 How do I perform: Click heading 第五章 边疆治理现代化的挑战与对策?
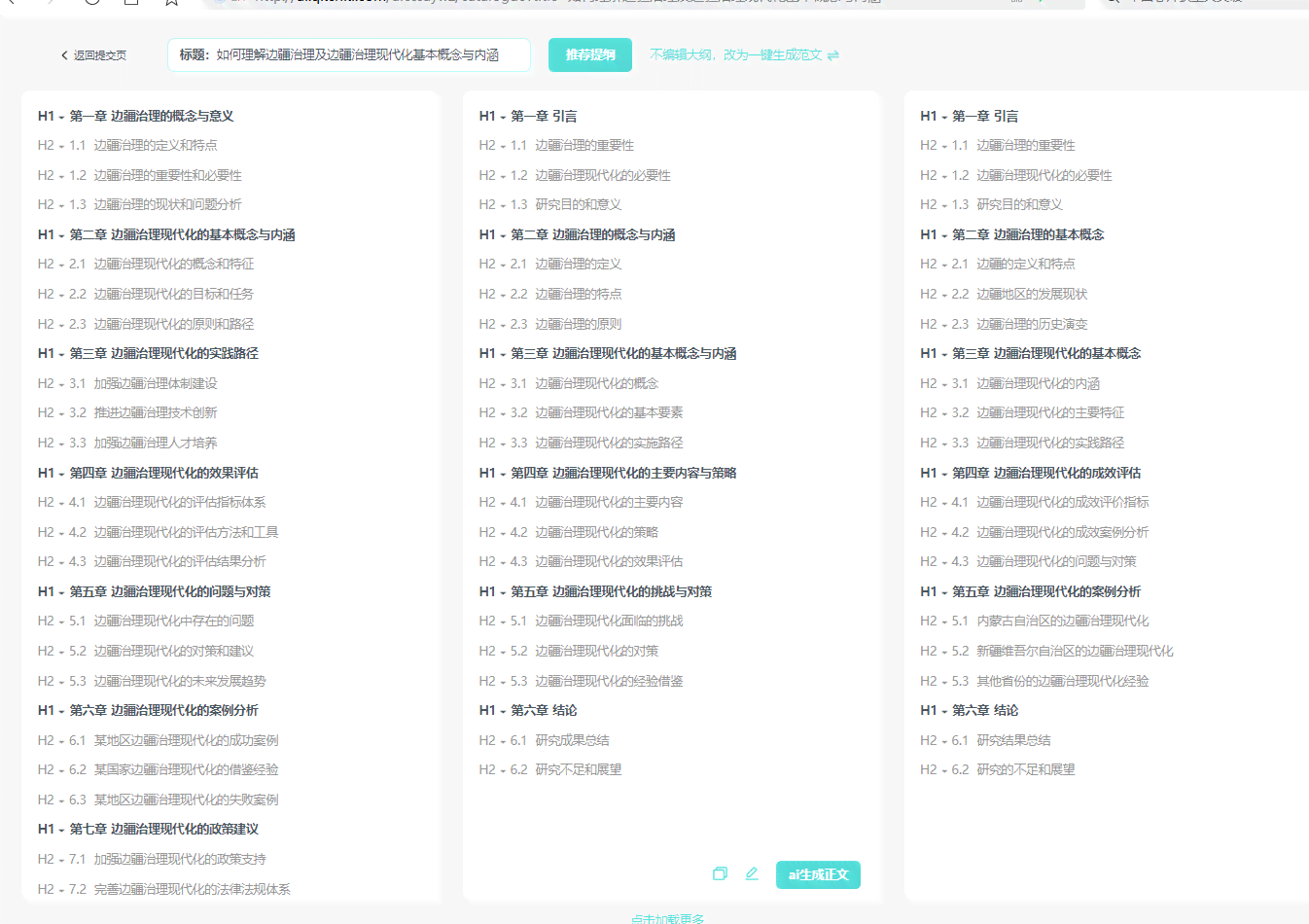pos(612,591)
